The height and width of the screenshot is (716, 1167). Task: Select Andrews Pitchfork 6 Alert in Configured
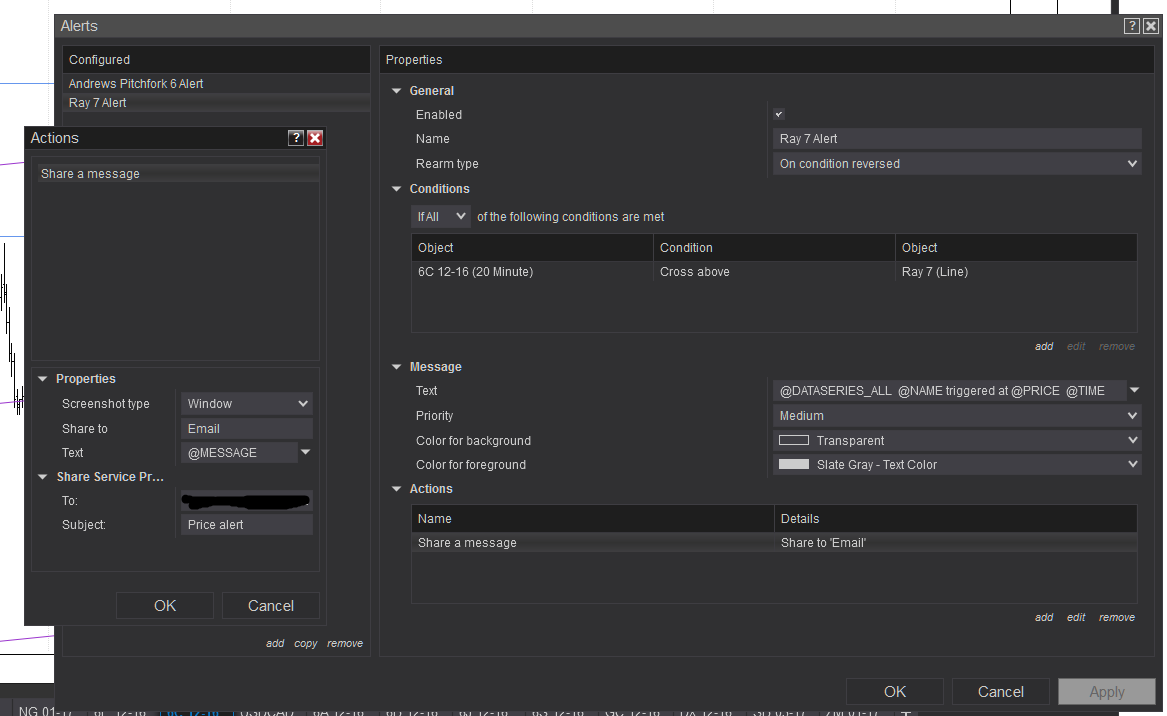click(x=216, y=83)
